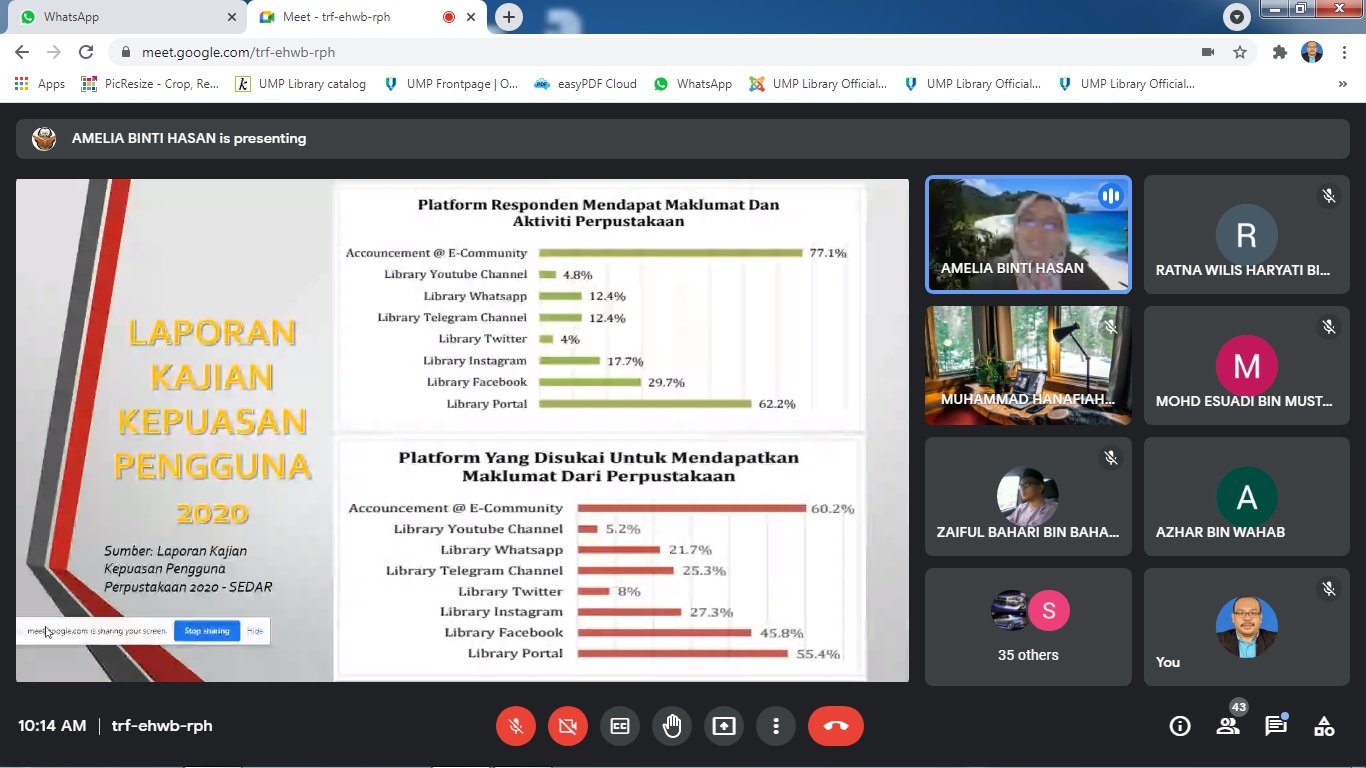Open Chrome extensions puzzle icon

click(1279, 52)
